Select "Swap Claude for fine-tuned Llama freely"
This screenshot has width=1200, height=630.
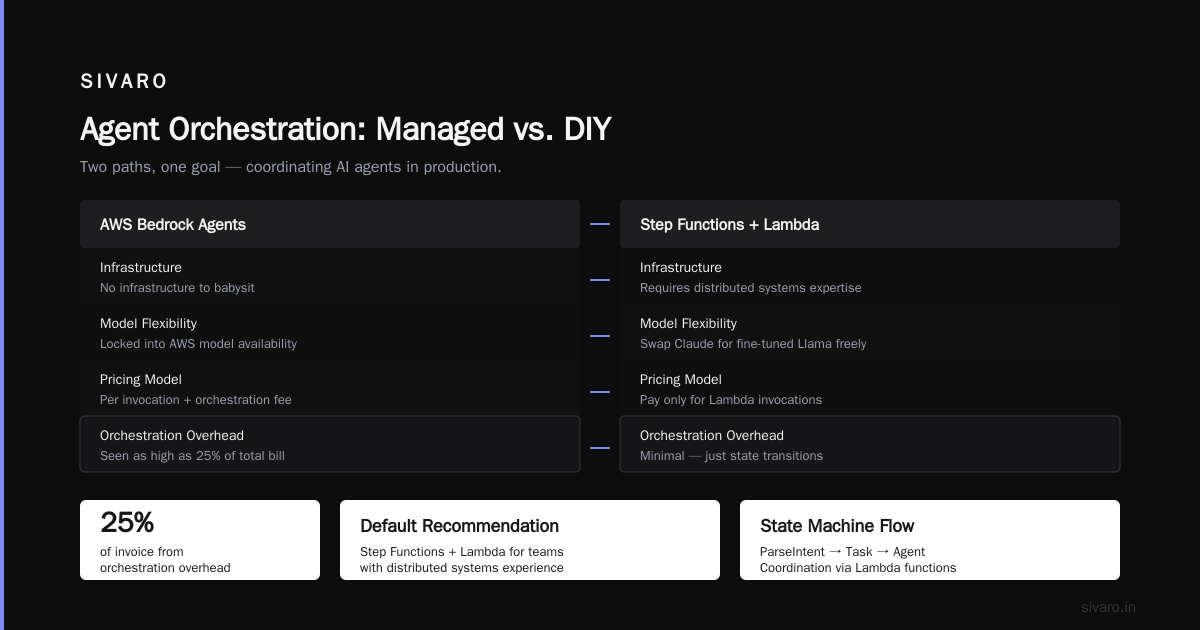point(753,344)
